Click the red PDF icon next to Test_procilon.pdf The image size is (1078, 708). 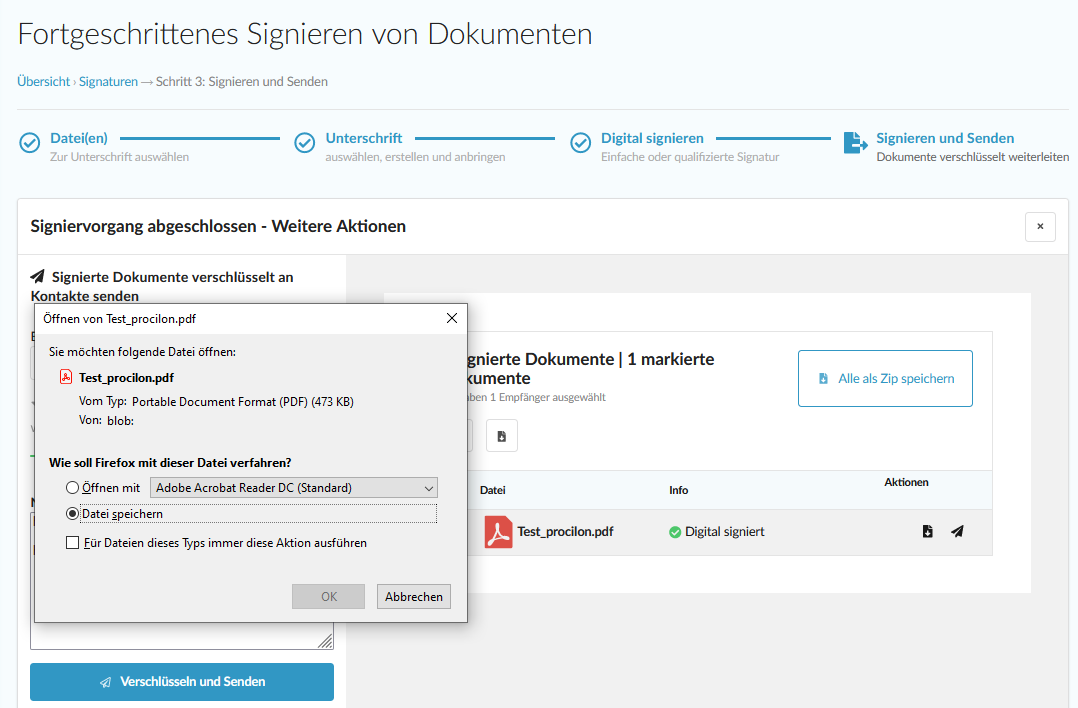(498, 532)
